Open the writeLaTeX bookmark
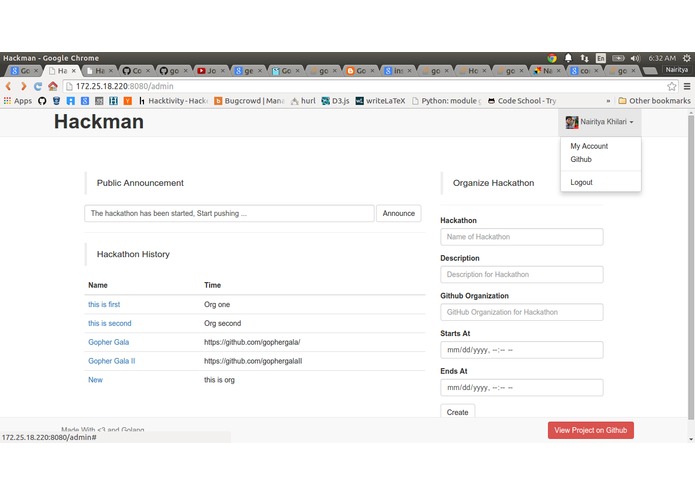The height and width of the screenshot is (494, 695). (380, 101)
